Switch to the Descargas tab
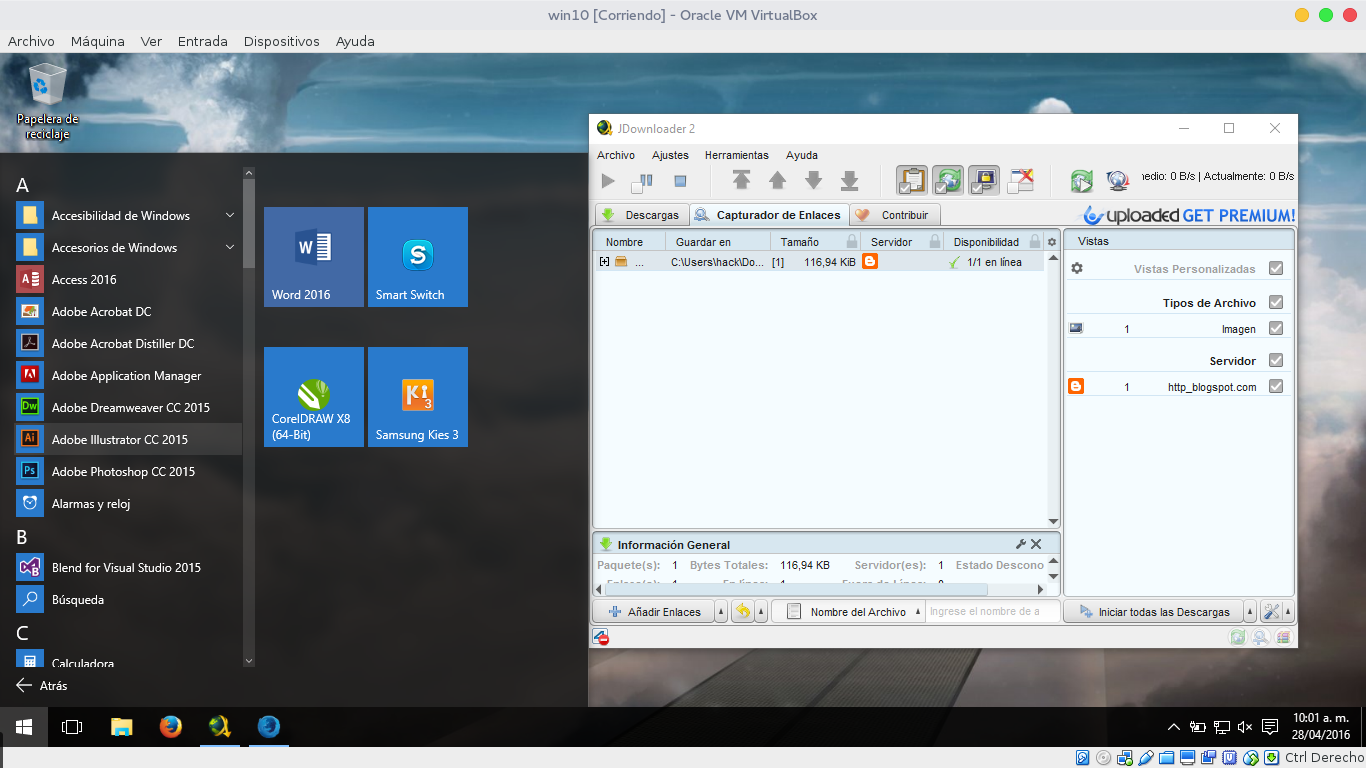 tap(641, 215)
